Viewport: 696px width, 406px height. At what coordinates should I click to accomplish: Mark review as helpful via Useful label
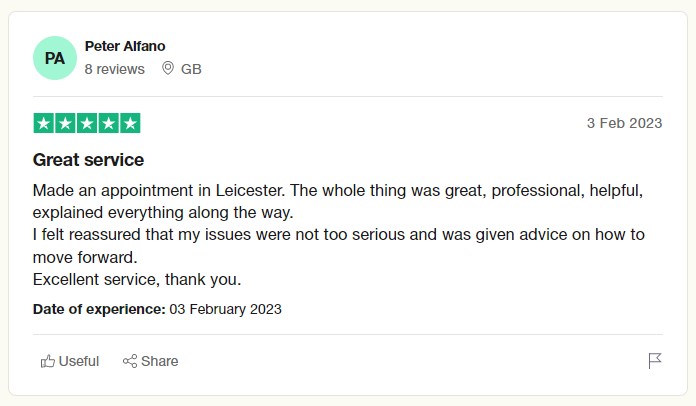coord(79,361)
